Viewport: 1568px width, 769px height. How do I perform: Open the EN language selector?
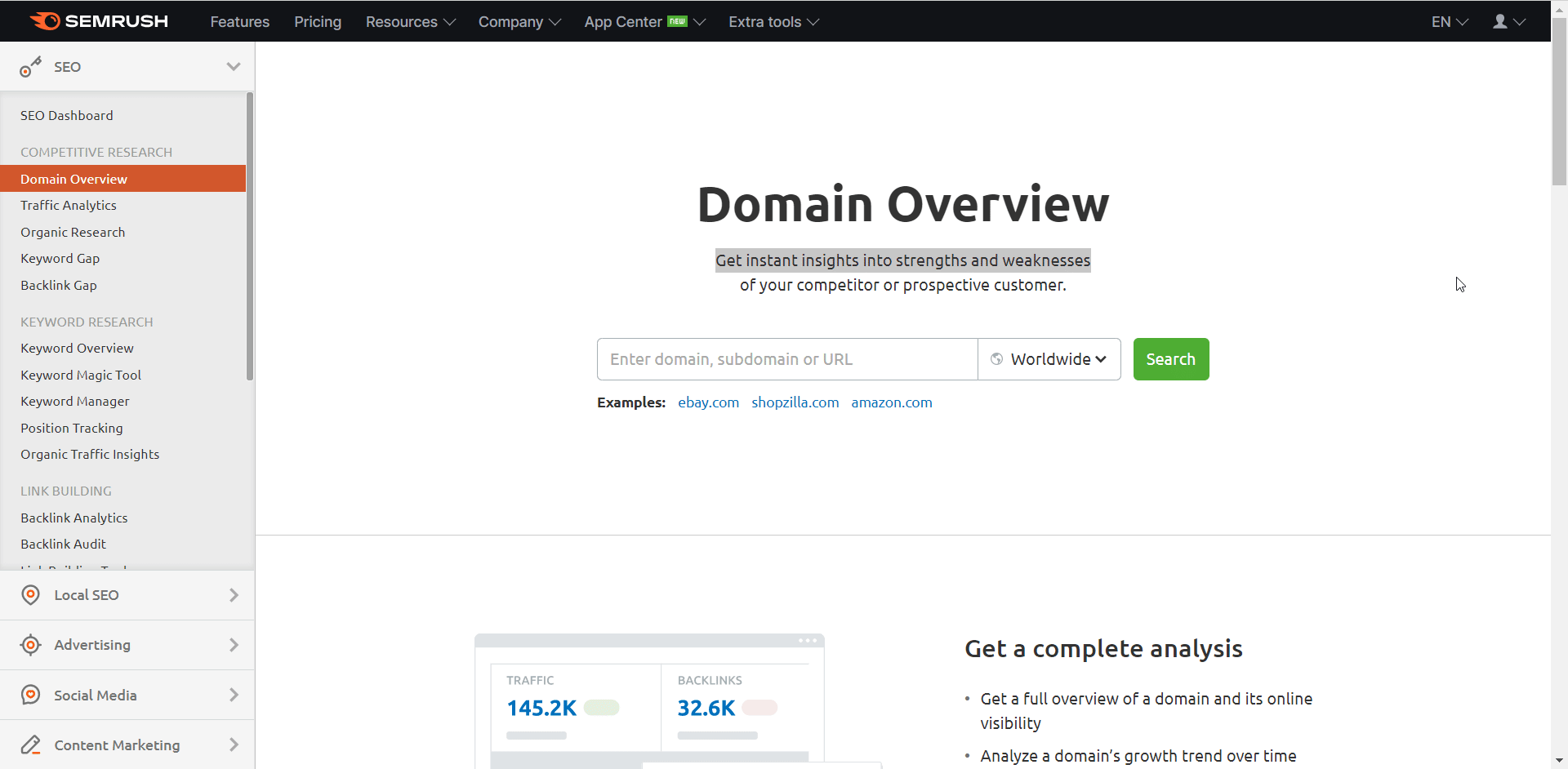[x=1450, y=22]
